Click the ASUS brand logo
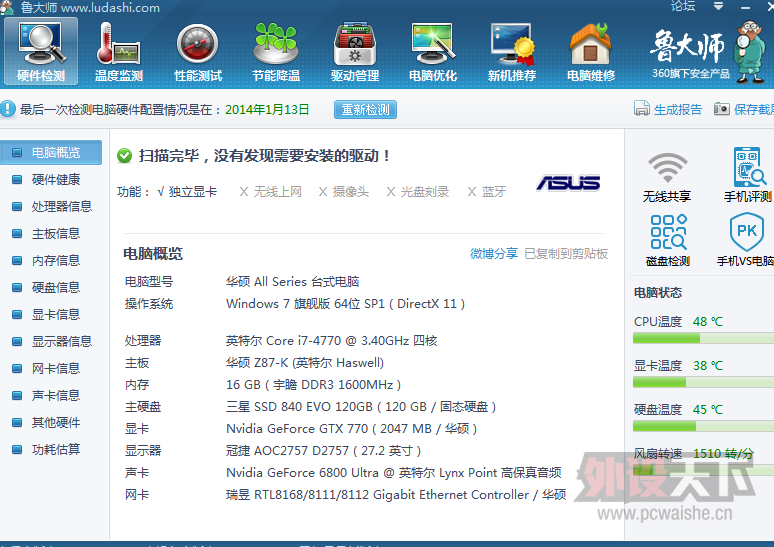The height and width of the screenshot is (547, 774). (568, 183)
